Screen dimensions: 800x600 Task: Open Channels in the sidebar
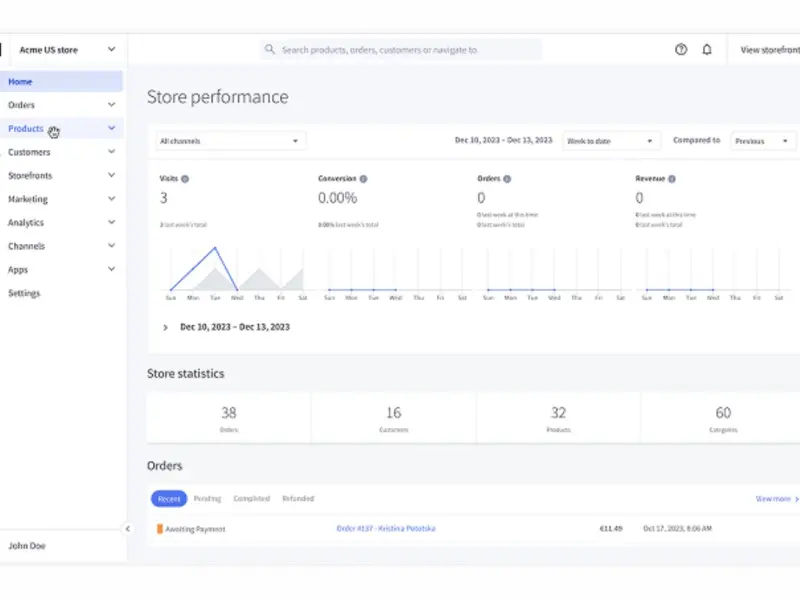click(x=27, y=246)
